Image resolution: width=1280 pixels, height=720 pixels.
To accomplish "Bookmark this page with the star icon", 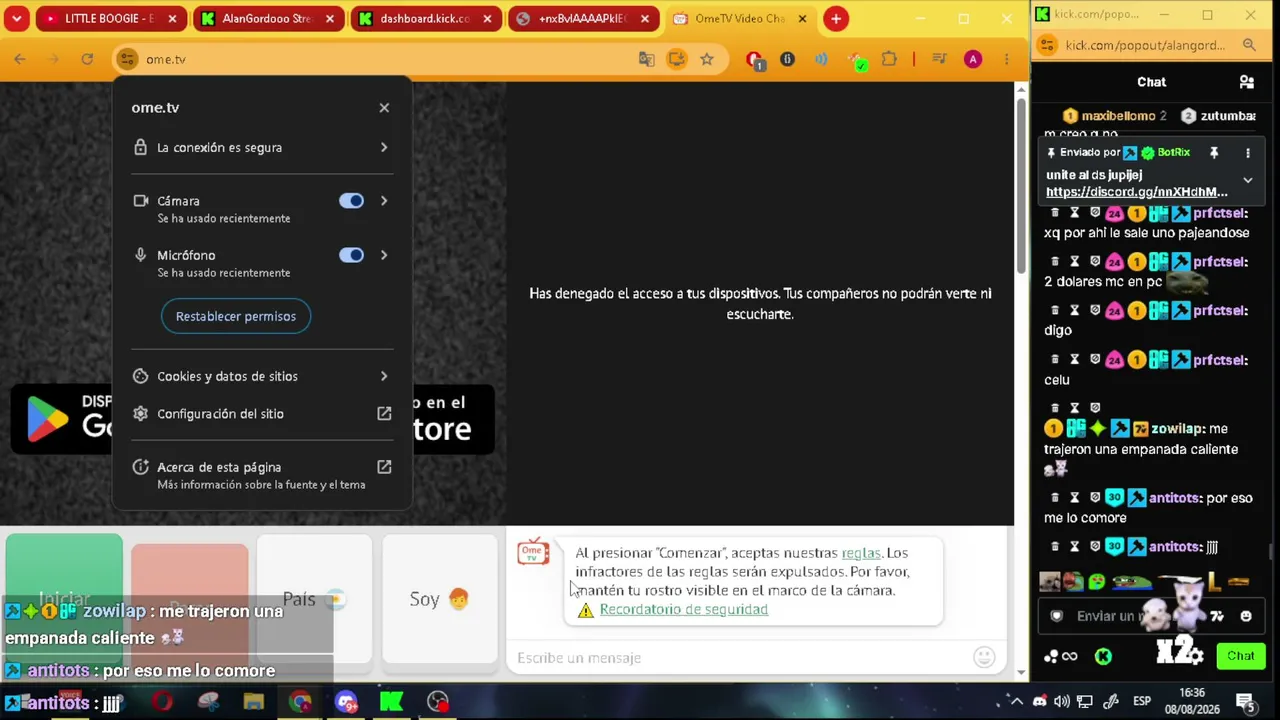I will 707,59.
